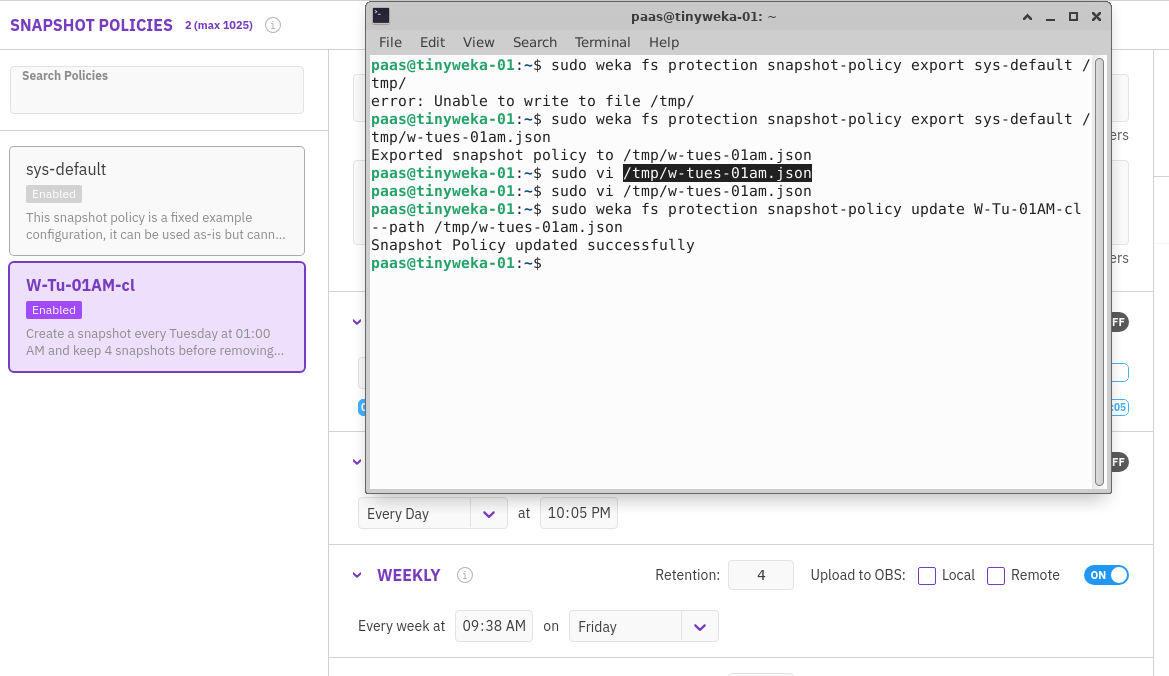Select the sys-default snapshot policy card
The image size is (1169, 676).
(x=157, y=201)
